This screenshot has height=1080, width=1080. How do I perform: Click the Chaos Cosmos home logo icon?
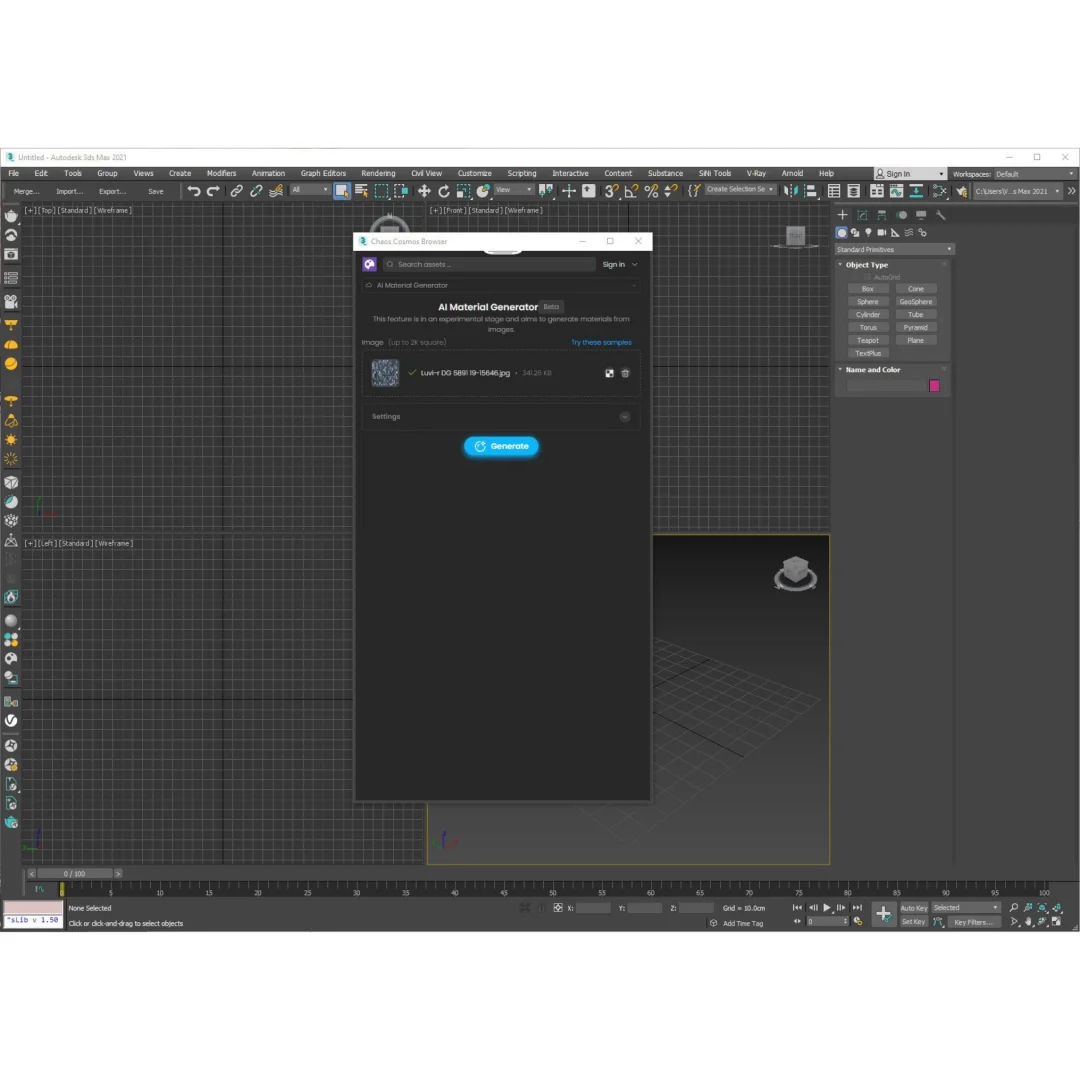(369, 264)
